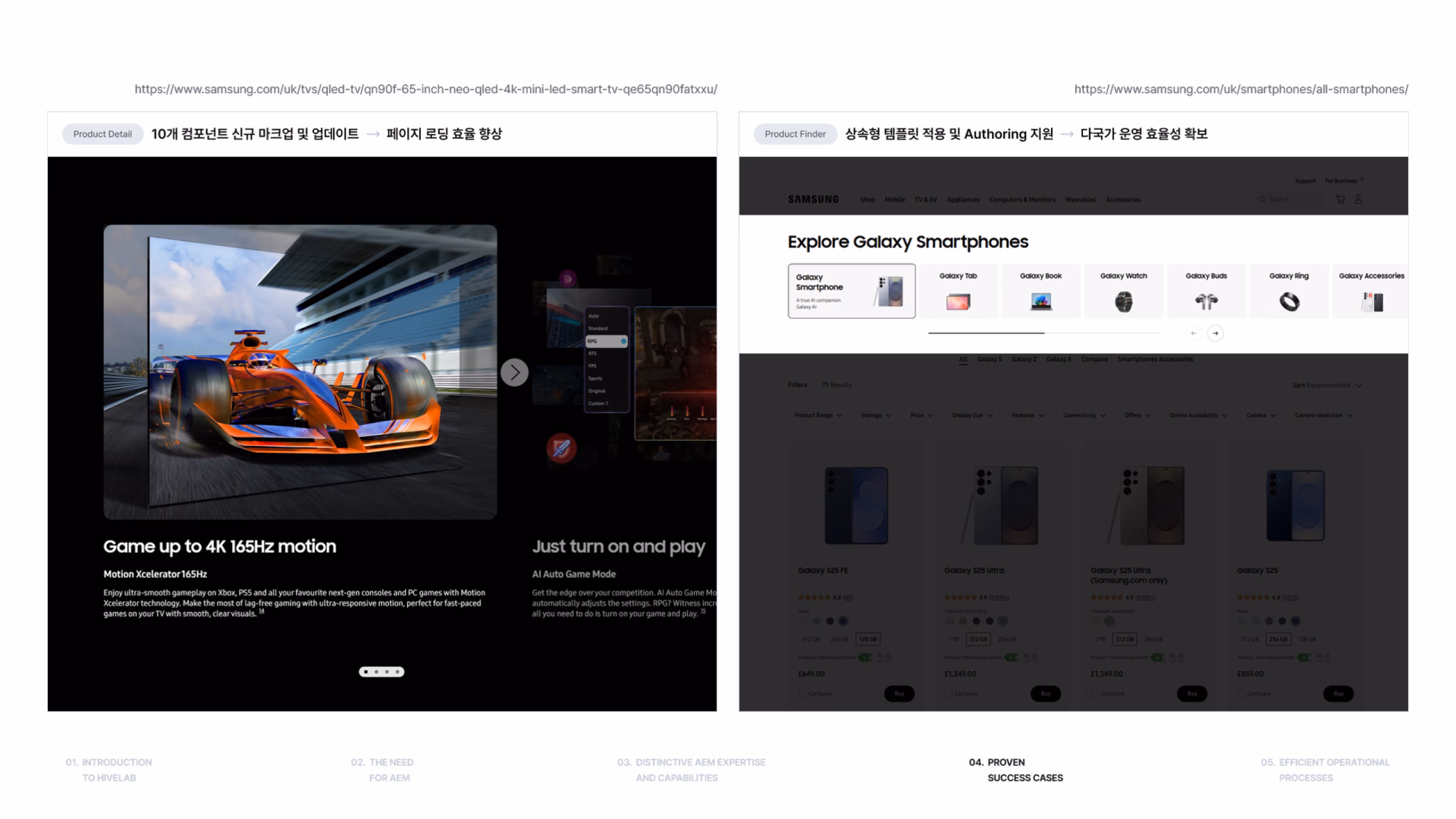Screen dimensions: 1456x819
Task: Open the Product Detail tag label
Action: tap(102, 134)
